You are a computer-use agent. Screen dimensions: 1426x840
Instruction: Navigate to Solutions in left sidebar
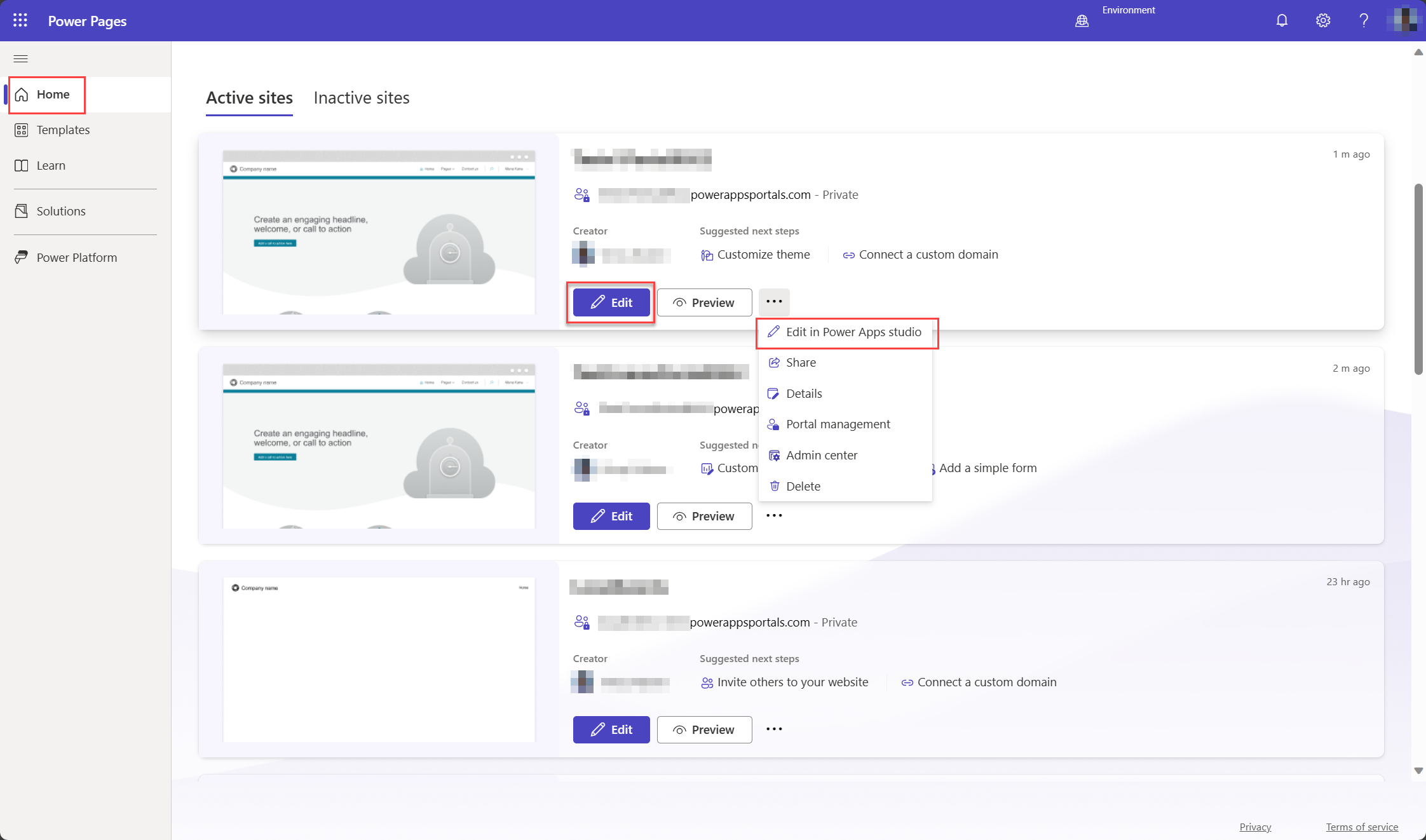[x=61, y=211]
